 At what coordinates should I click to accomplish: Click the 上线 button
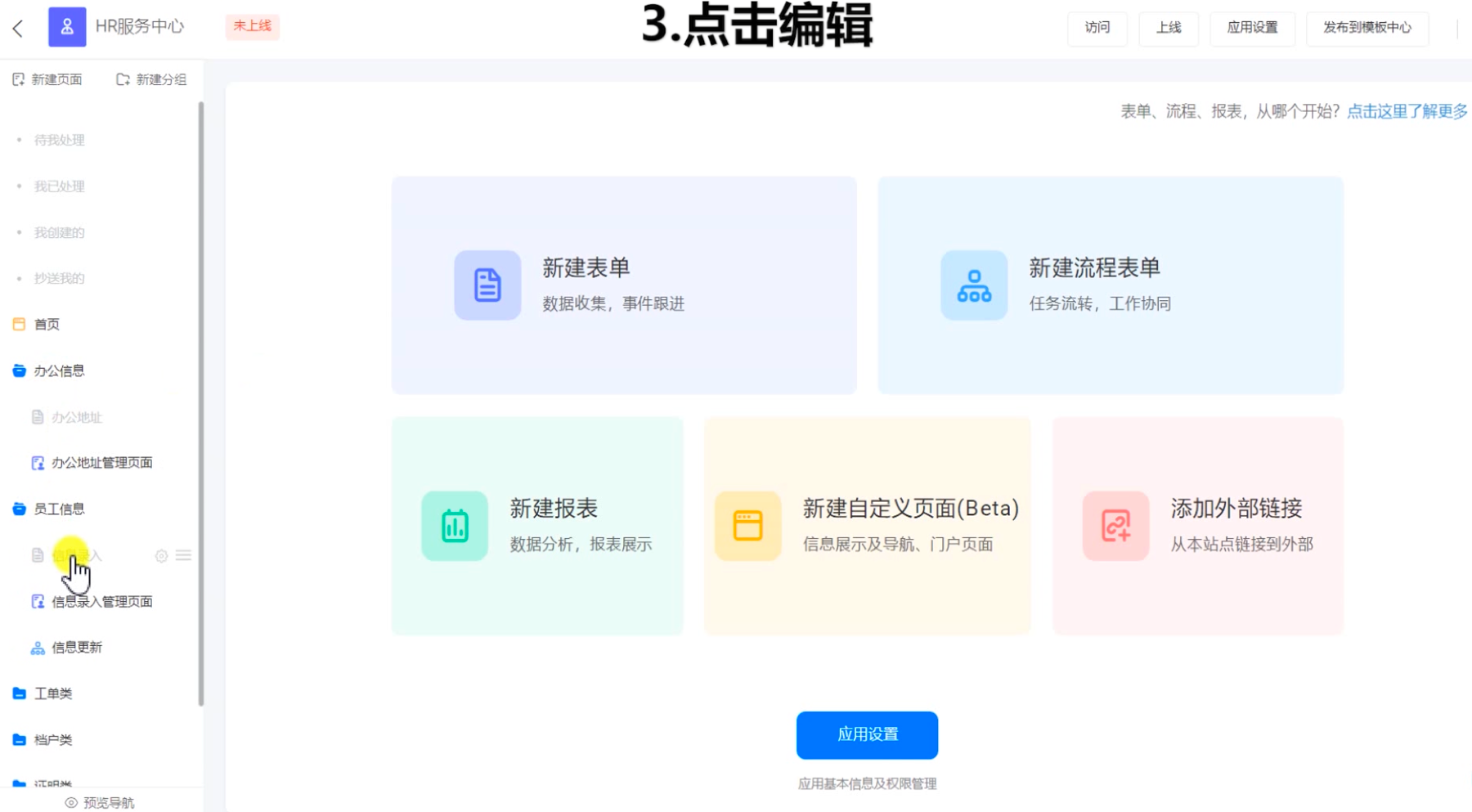(1169, 28)
